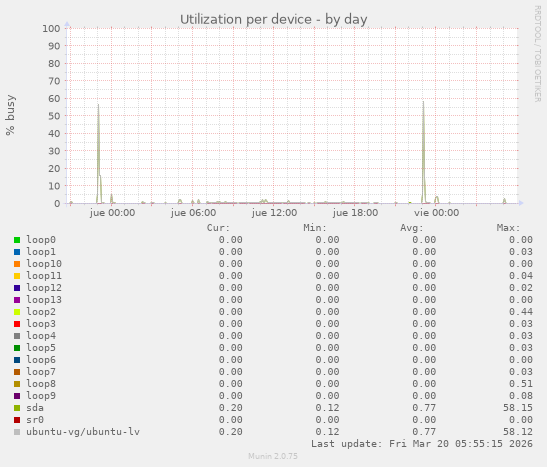Click the loop4 gray legend swatch
The image size is (547, 467).
pos(17,336)
